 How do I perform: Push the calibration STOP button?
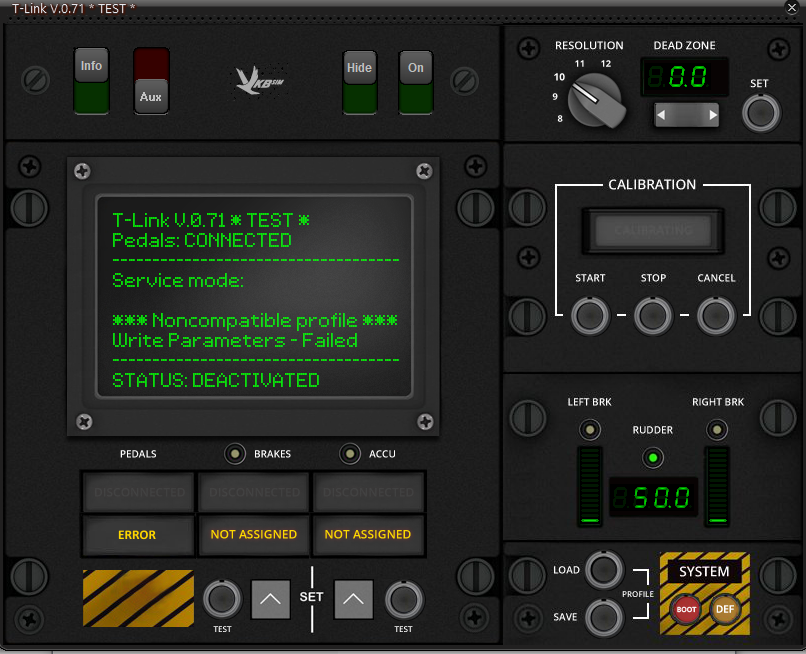pos(653,315)
